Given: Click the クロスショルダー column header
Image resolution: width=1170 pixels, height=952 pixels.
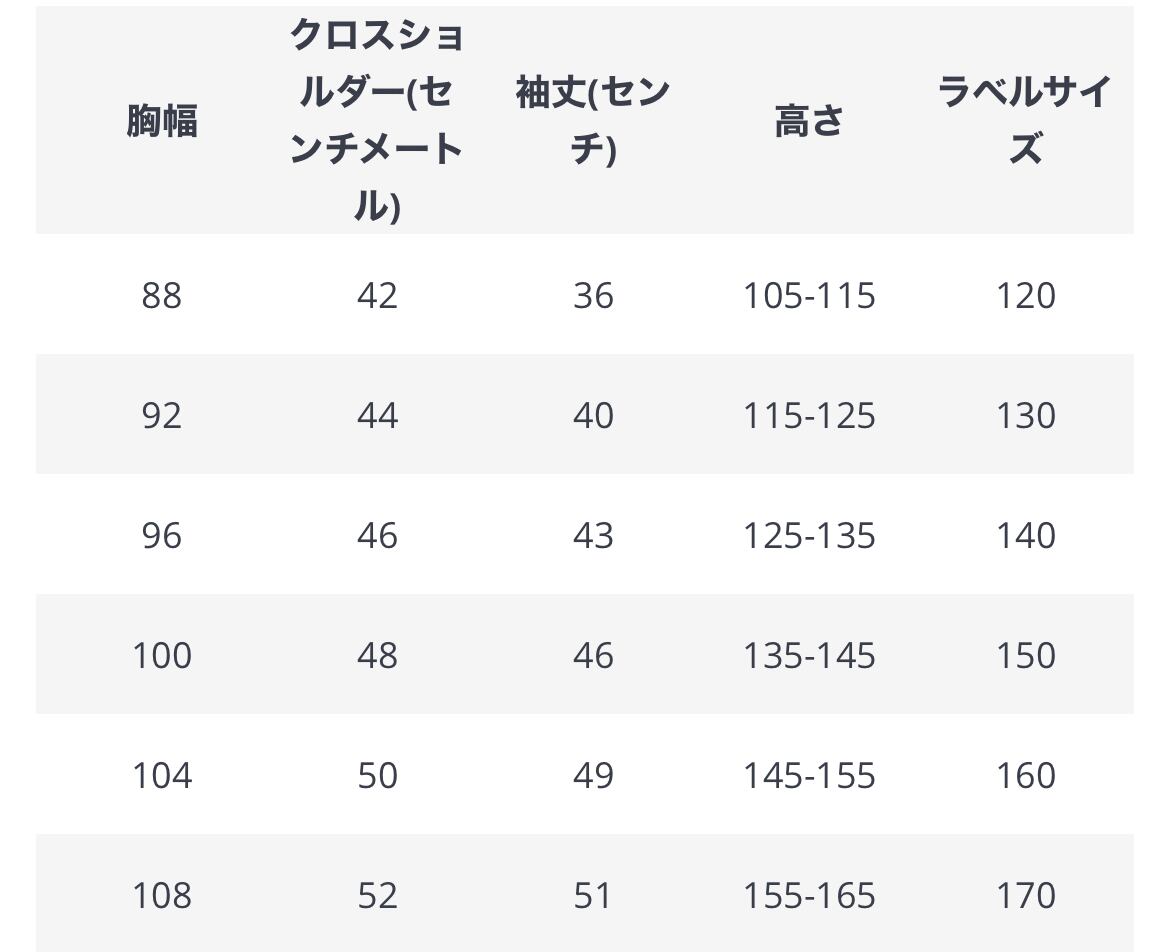Looking at the screenshot, I should tap(377, 121).
